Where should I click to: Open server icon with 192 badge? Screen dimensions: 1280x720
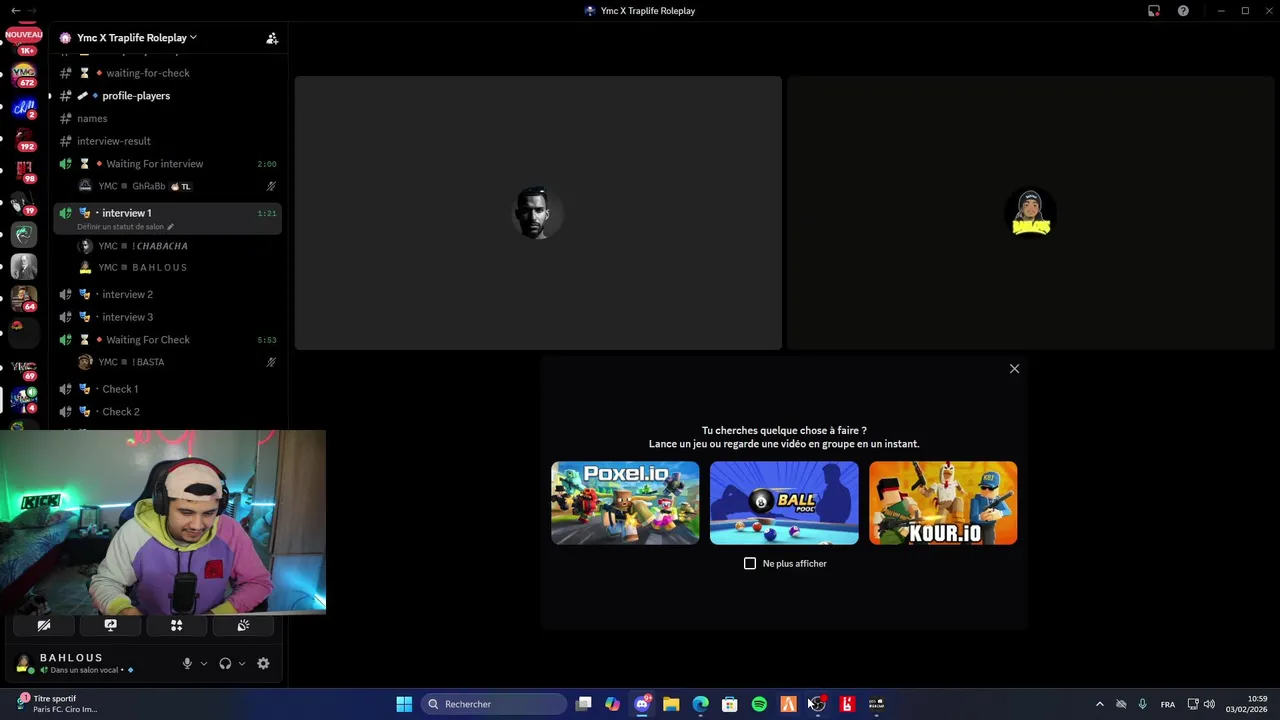click(24, 139)
